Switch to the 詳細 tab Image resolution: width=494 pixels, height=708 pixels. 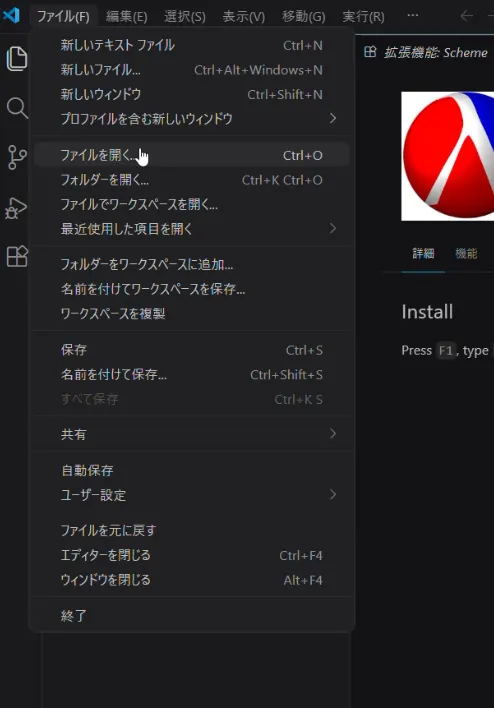click(423, 253)
